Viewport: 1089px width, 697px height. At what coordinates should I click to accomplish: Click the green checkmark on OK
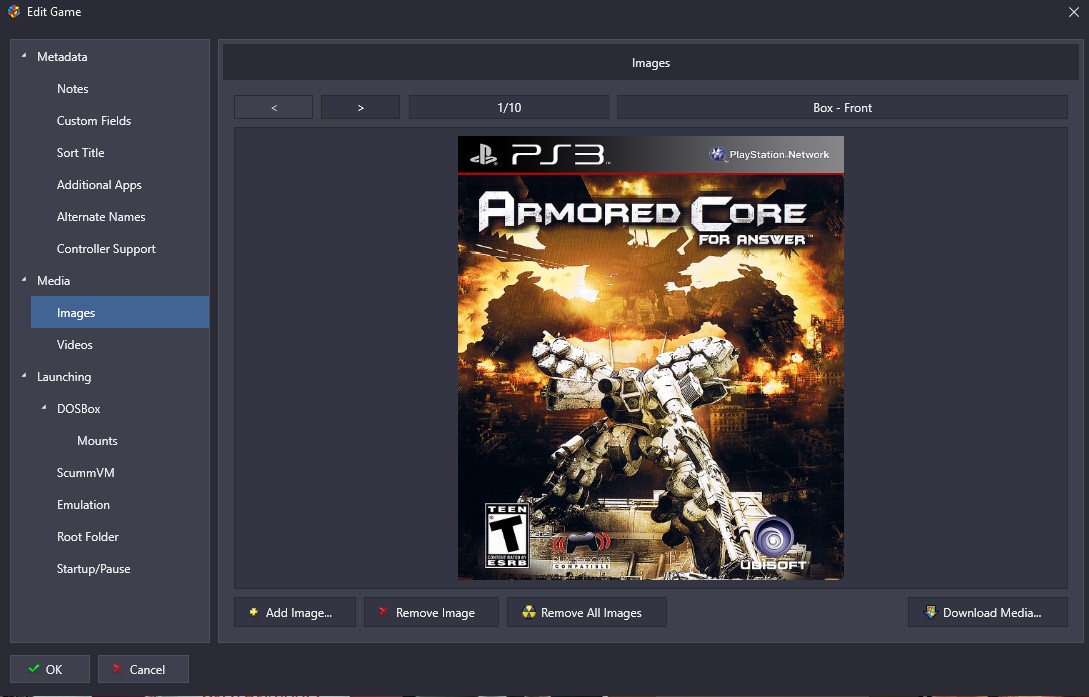point(33,669)
